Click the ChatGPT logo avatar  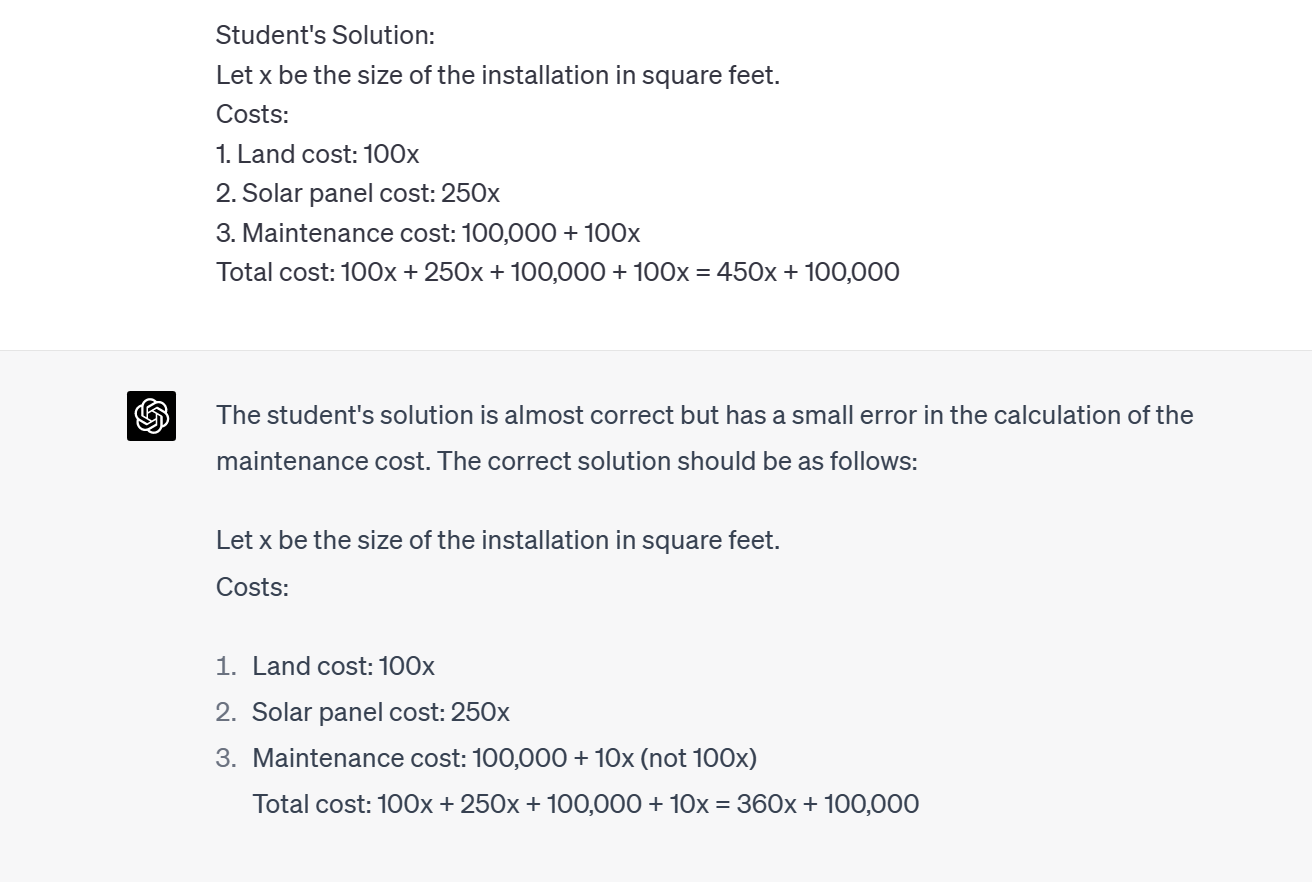[x=151, y=416]
